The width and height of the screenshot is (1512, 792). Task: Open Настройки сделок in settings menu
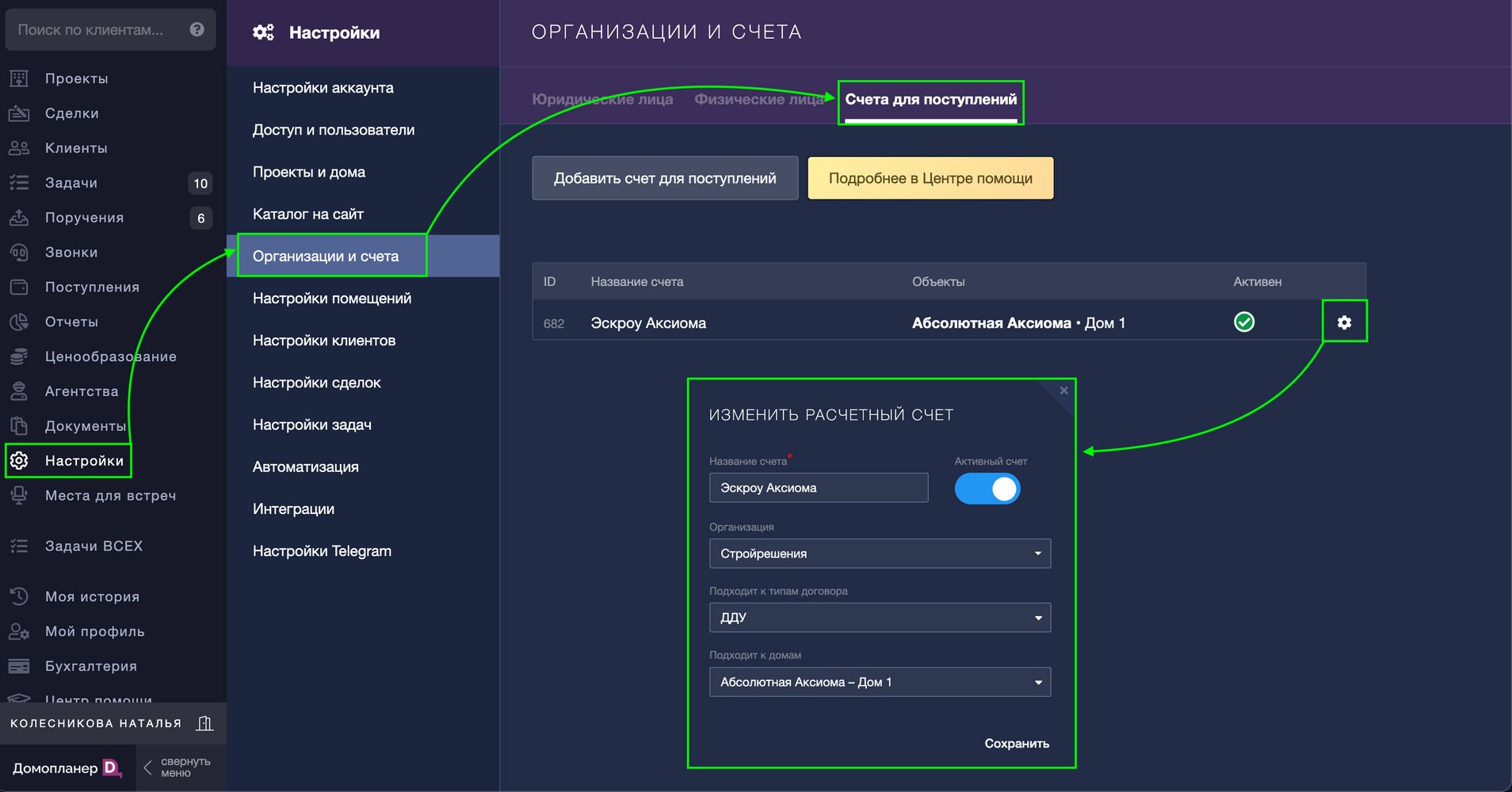click(x=317, y=383)
